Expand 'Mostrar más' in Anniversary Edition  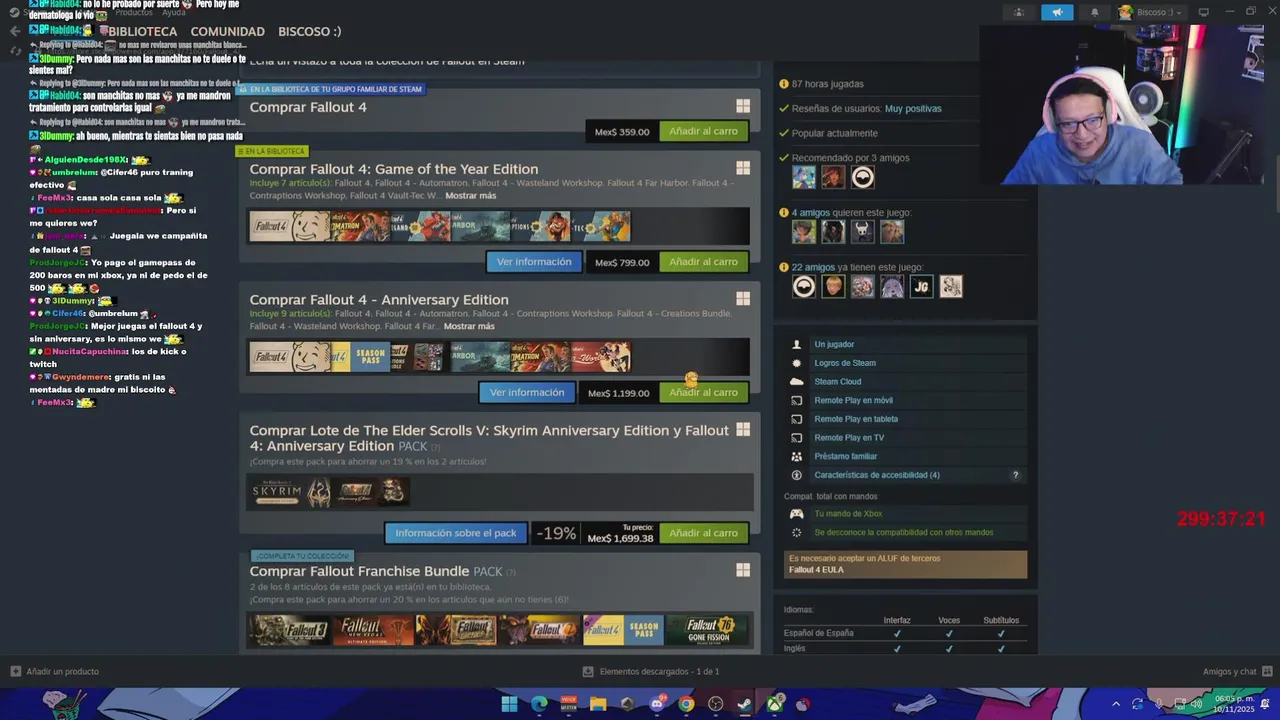[469, 326]
